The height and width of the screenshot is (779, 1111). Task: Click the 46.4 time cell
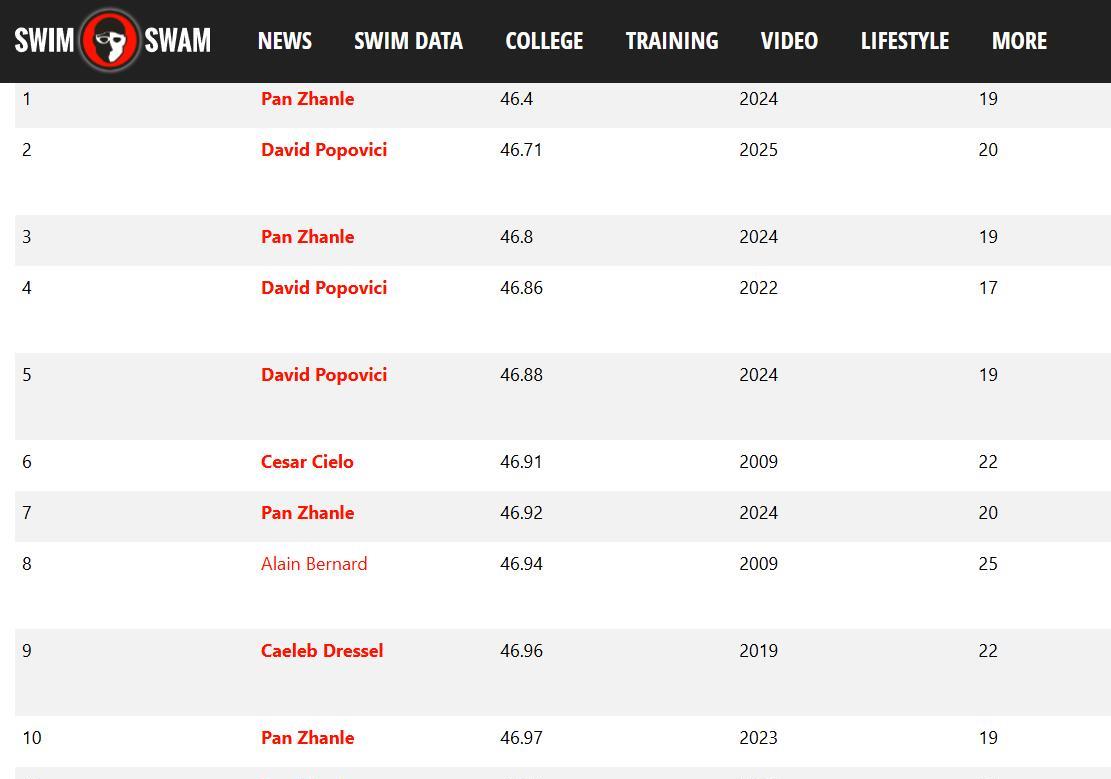[x=517, y=99]
